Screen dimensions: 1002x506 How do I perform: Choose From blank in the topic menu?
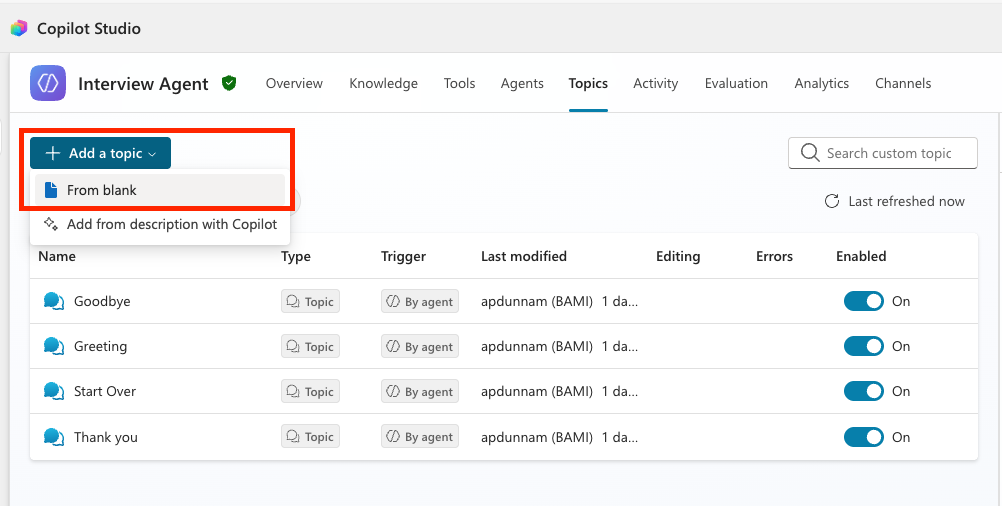coord(101,190)
